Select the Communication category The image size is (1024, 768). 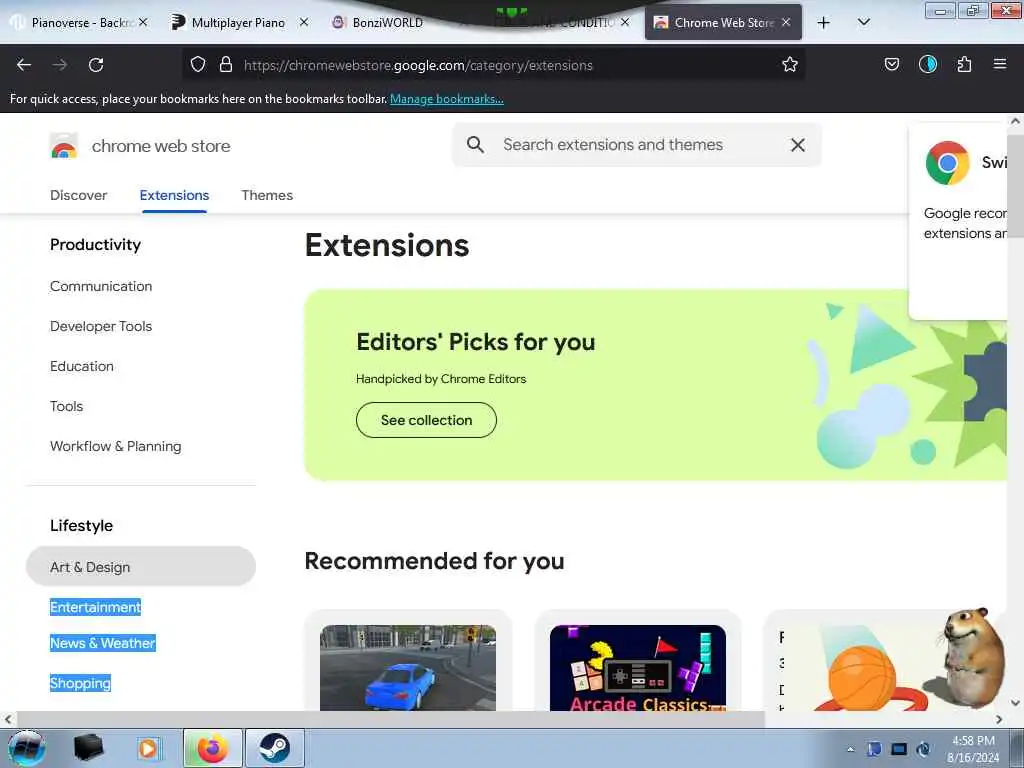pyautogui.click(x=101, y=286)
